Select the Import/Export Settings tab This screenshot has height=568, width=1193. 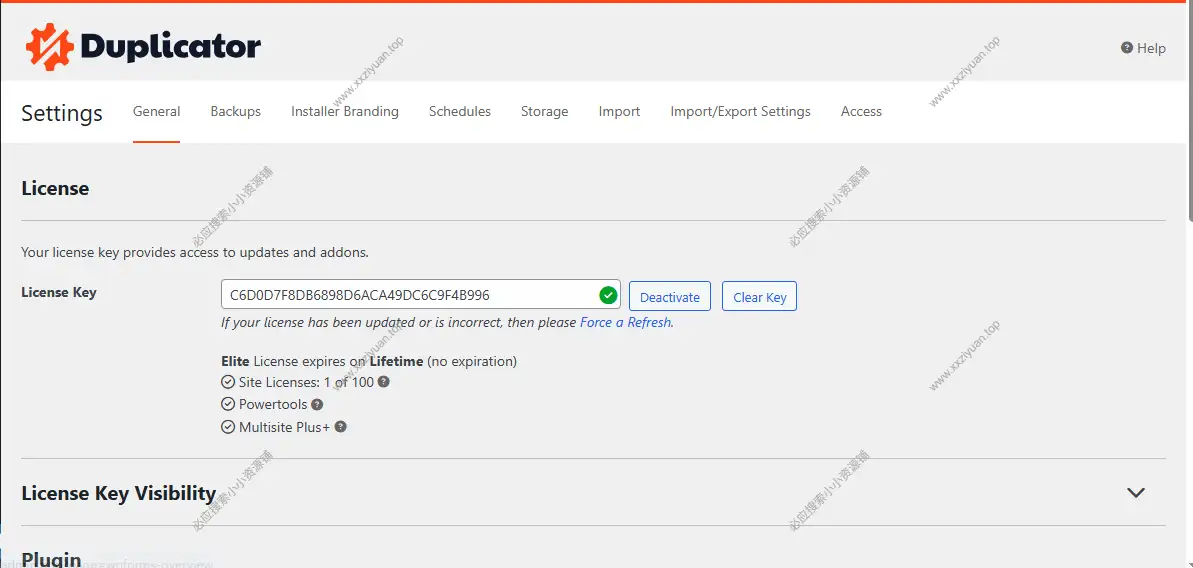coord(740,112)
